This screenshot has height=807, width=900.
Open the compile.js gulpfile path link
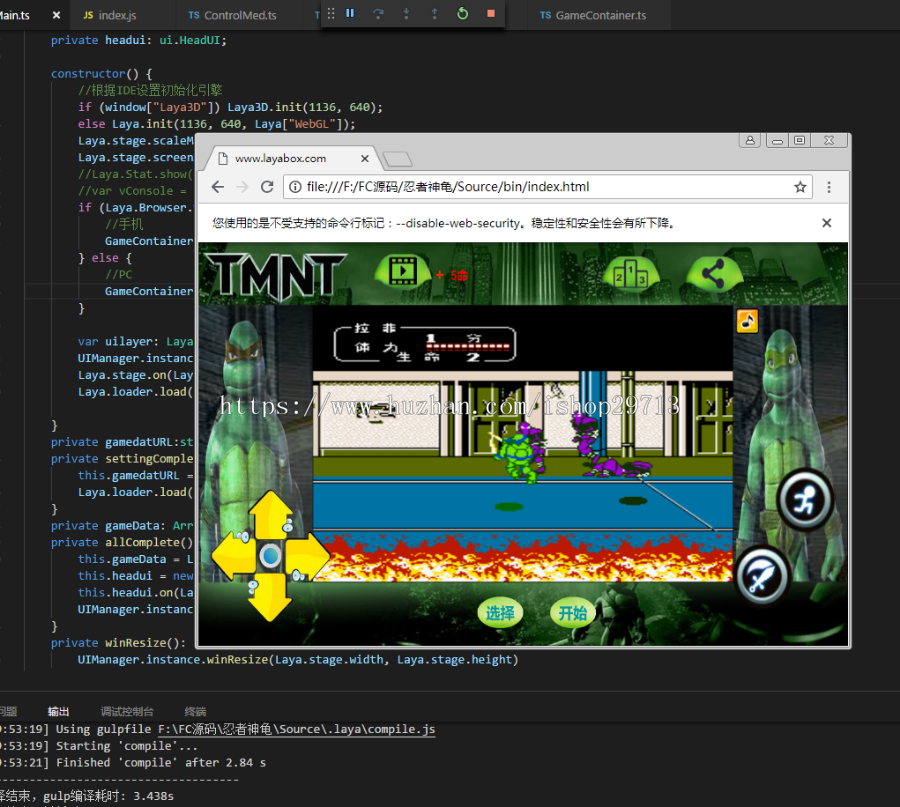pos(296,730)
